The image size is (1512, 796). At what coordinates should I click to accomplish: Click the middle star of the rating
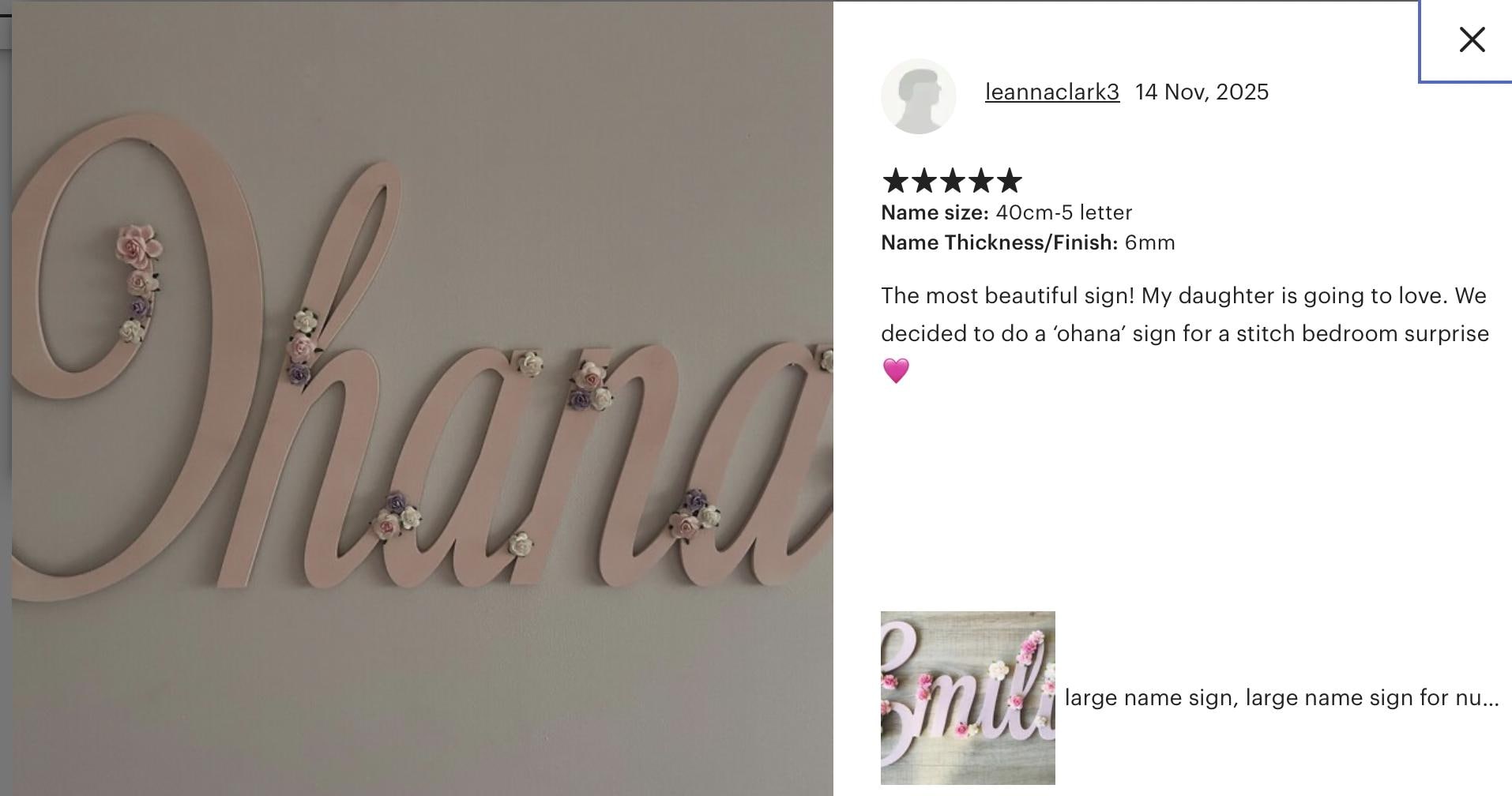(952, 181)
